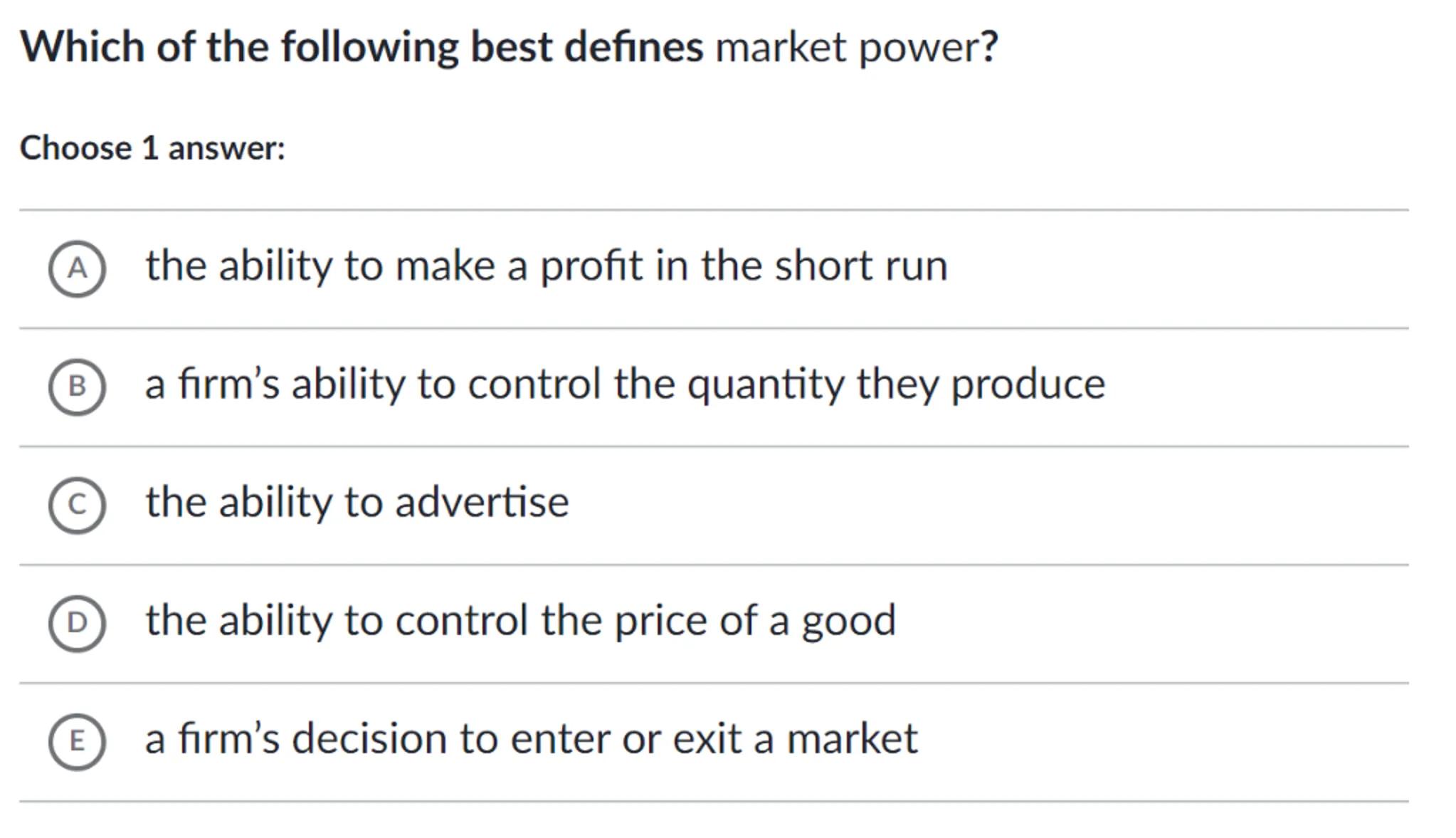This screenshot has width=1456, height=838.
Task: Click divider line below 'Choose 1 answer:'
Action: coord(713,210)
